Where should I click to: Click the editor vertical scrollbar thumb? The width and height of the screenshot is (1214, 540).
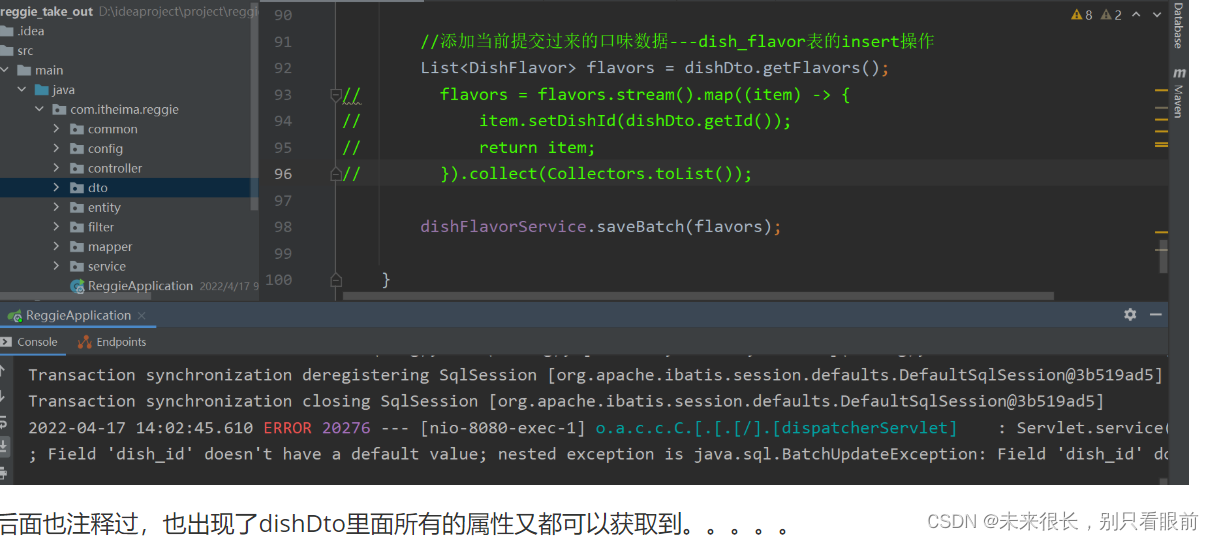click(1162, 255)
